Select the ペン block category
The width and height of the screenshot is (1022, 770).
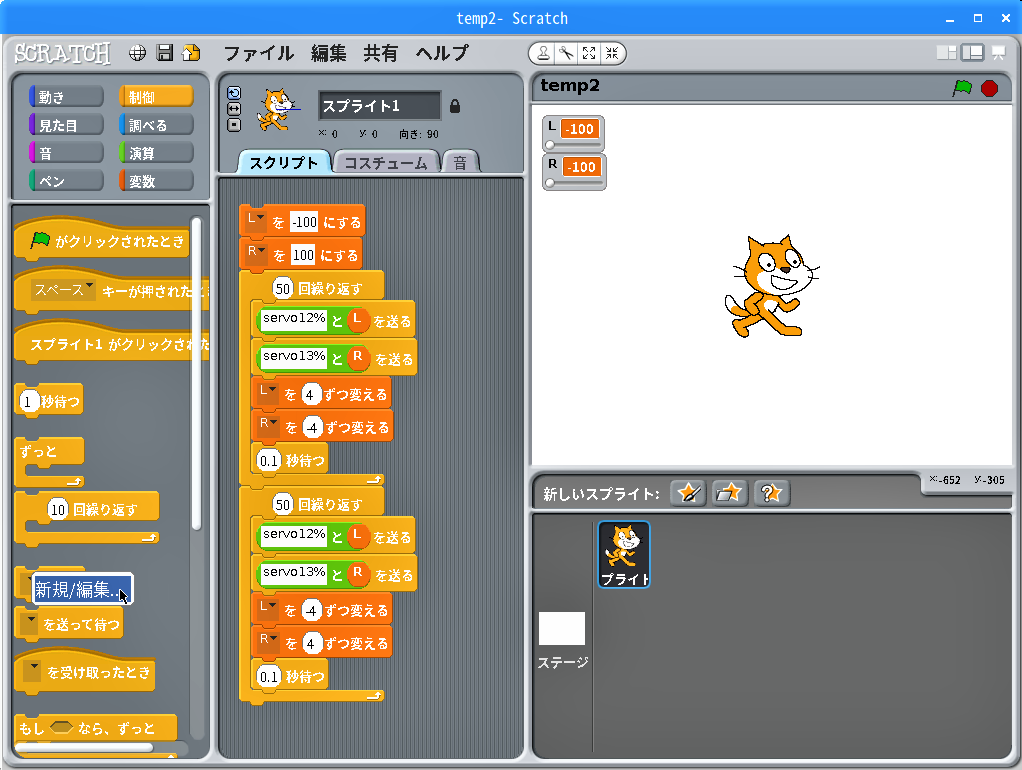(66, 181)
